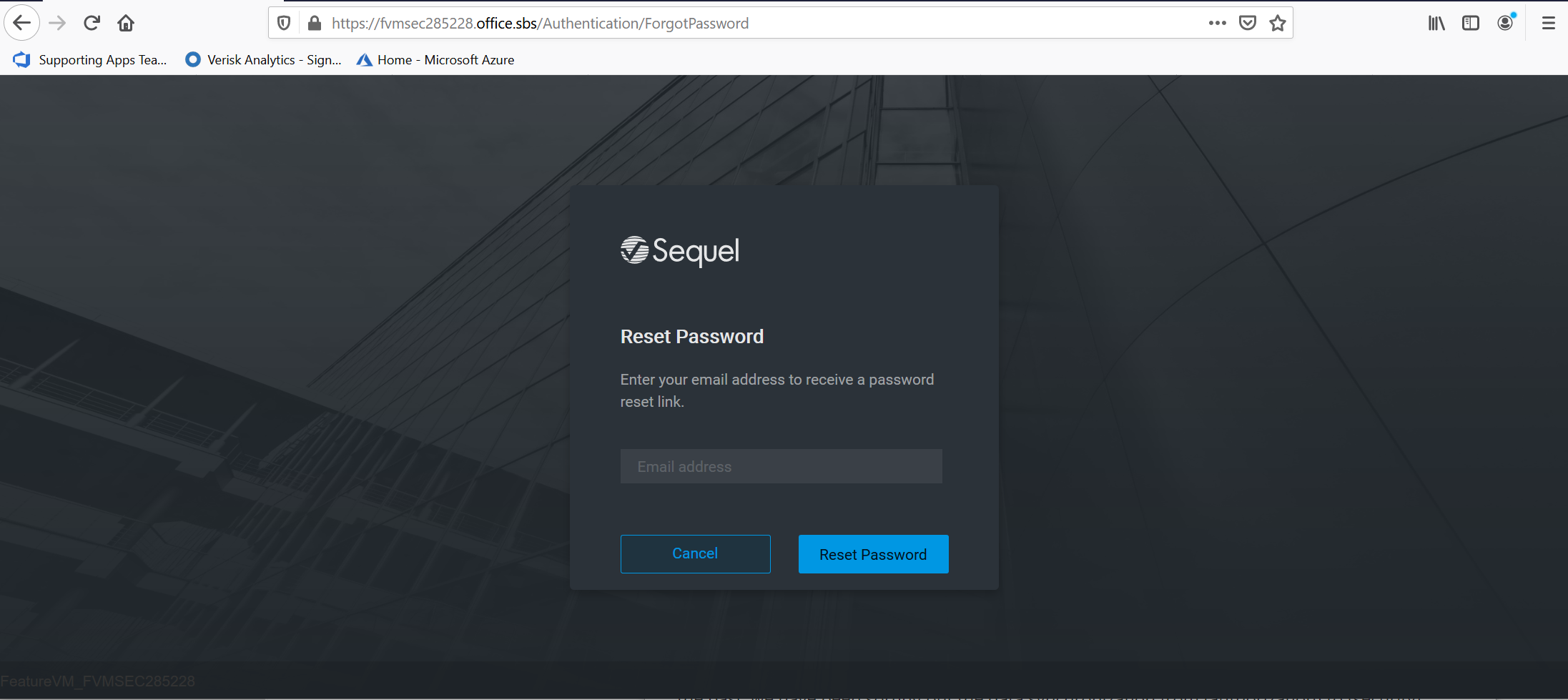This screenshot has width=1568, height=700.
Task: Open the page actions three-dot menu
Action: (x=1217, y=23)
